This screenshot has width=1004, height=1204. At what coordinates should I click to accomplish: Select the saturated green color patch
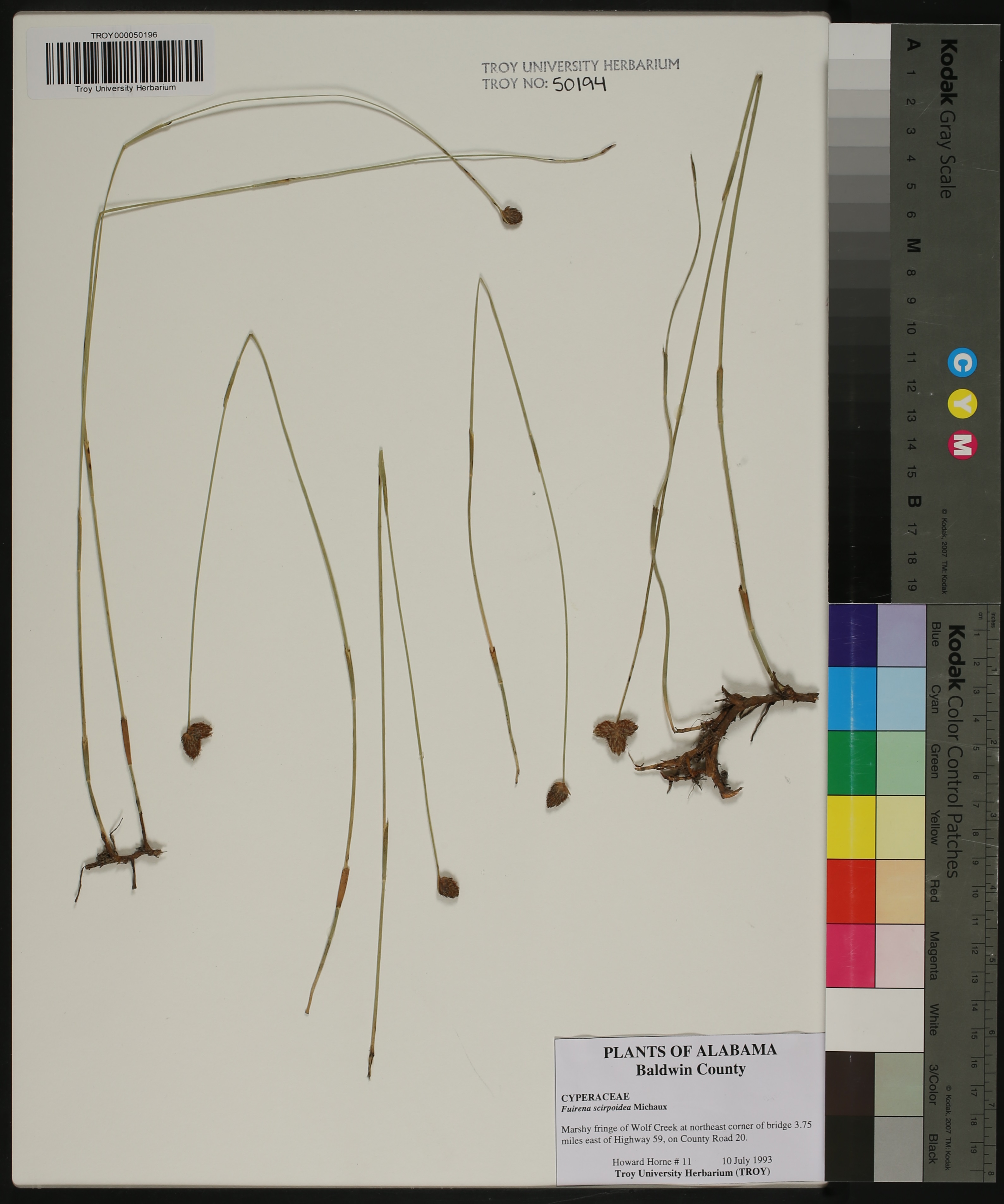pyautogui.click(x=852, y=762)
